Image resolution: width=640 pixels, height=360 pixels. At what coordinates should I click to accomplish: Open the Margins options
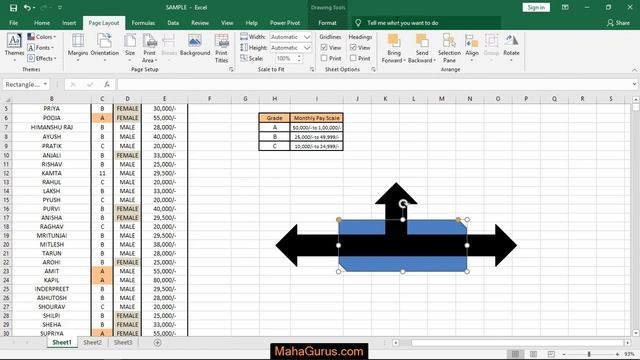click(x=78, y=48)
